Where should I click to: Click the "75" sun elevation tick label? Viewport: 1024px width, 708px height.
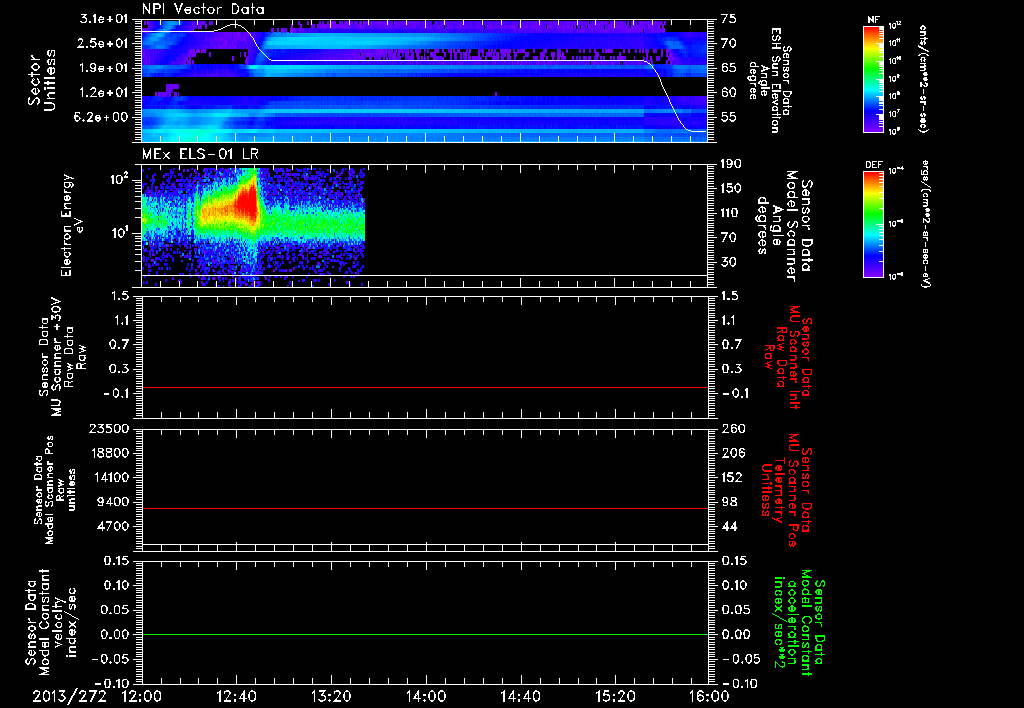(729, 19)
